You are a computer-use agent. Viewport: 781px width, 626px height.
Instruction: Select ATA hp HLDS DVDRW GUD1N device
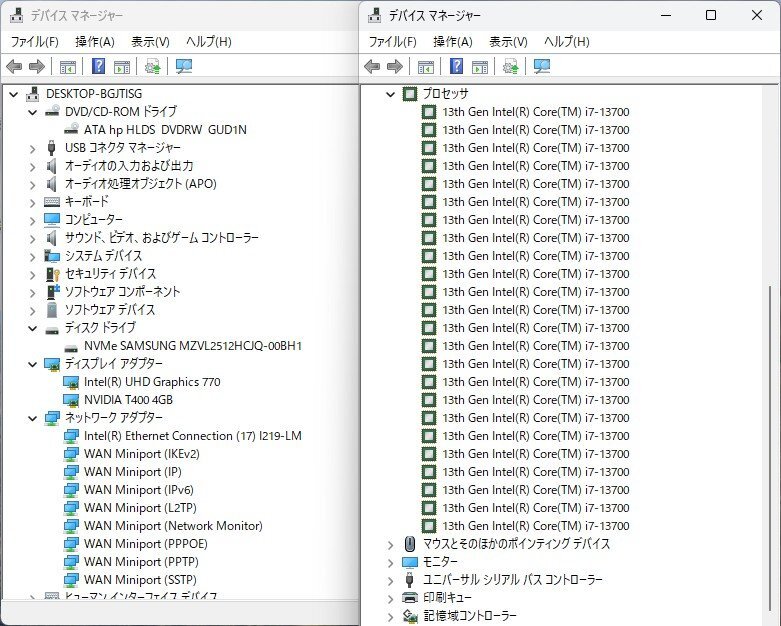[165, 129]
